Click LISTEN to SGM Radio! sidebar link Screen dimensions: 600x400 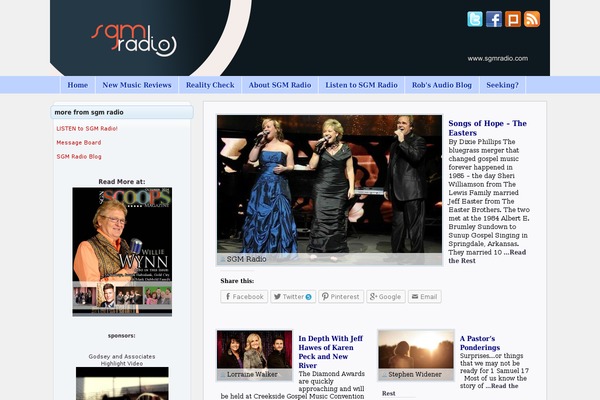(87, 129)
